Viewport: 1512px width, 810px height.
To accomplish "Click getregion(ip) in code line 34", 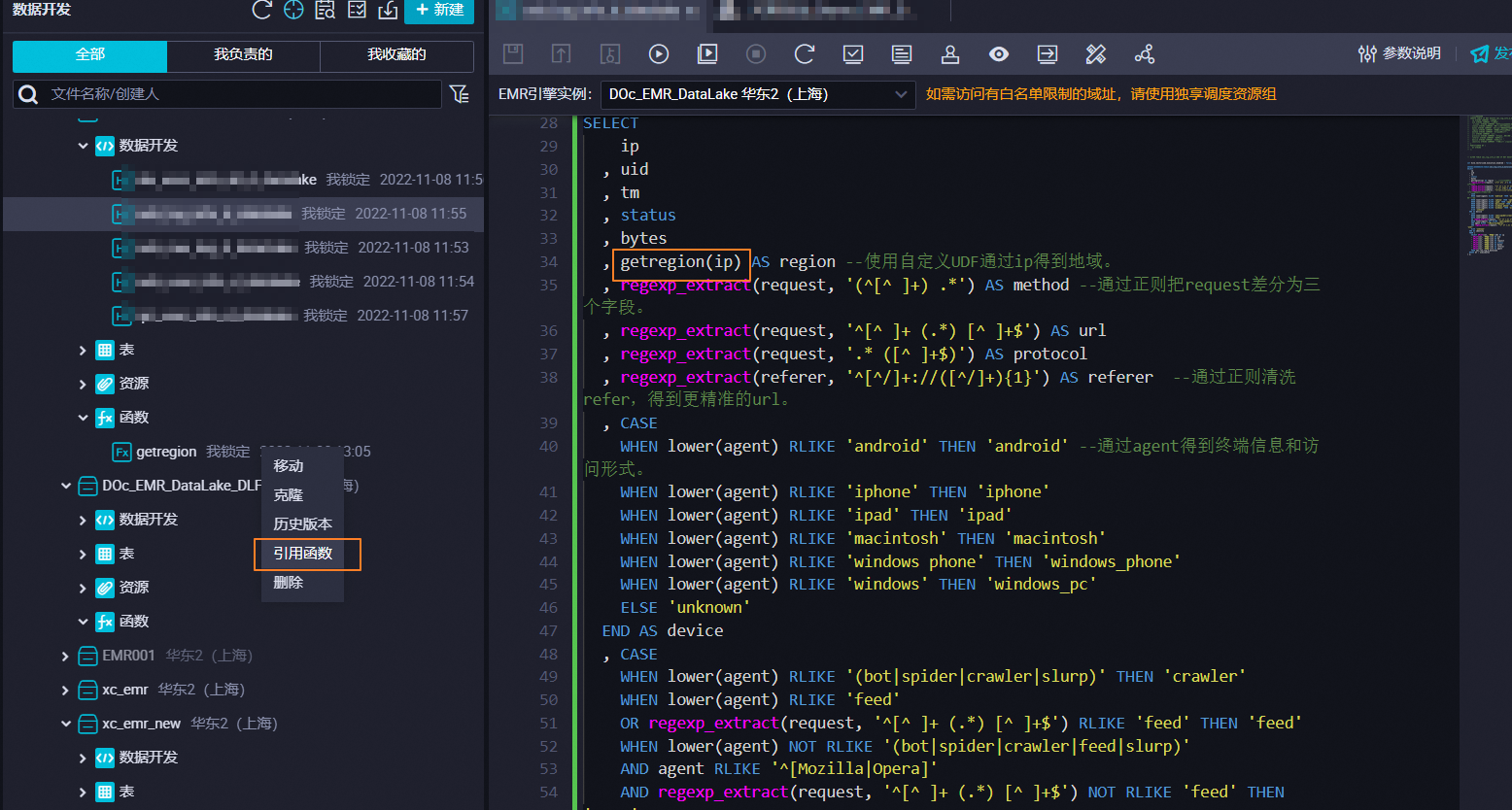I will point(680,262).
